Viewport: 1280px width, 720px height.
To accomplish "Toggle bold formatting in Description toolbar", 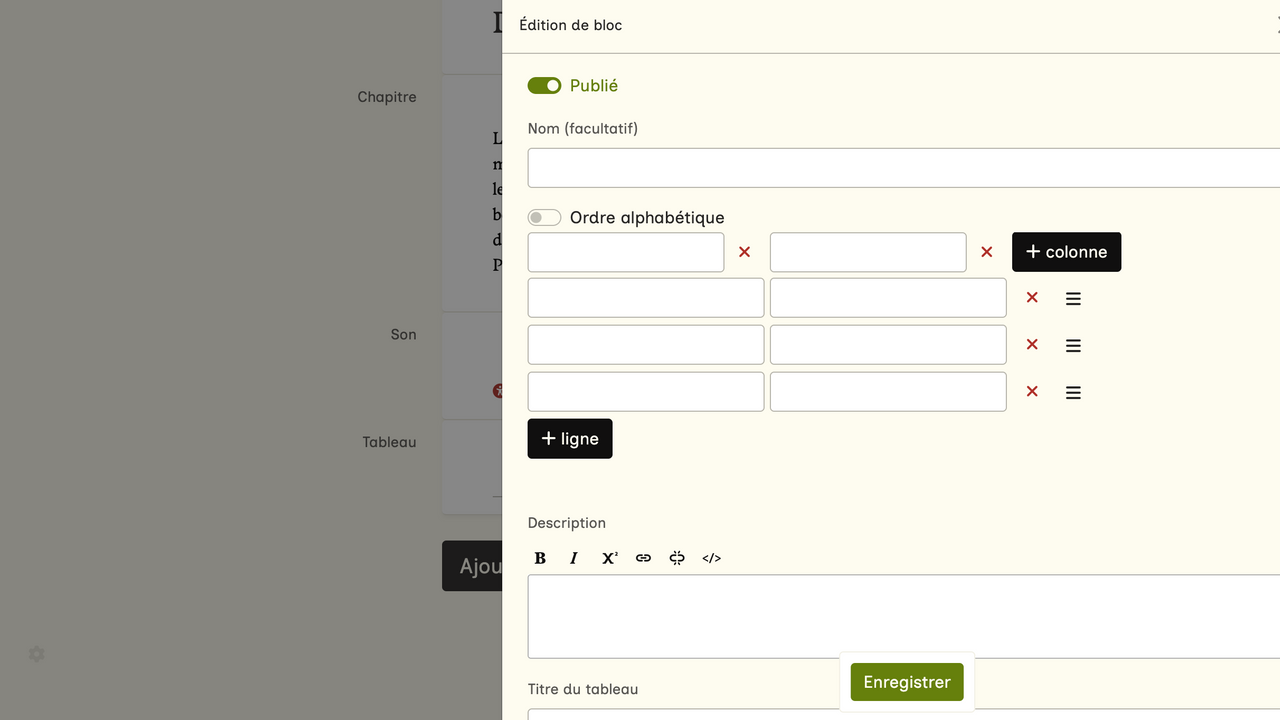I will pyautogui.click(x=540, y=558).
